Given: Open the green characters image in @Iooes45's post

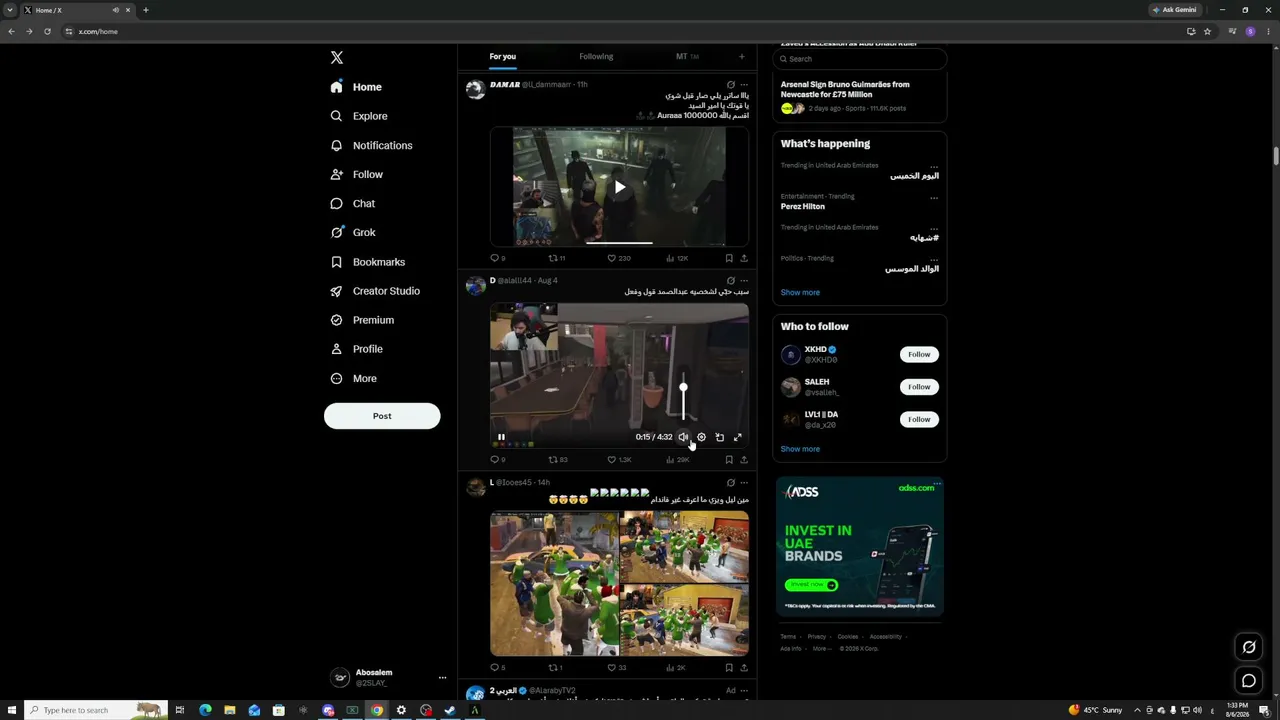Looking at the screenshot, I should coord(555,583).
